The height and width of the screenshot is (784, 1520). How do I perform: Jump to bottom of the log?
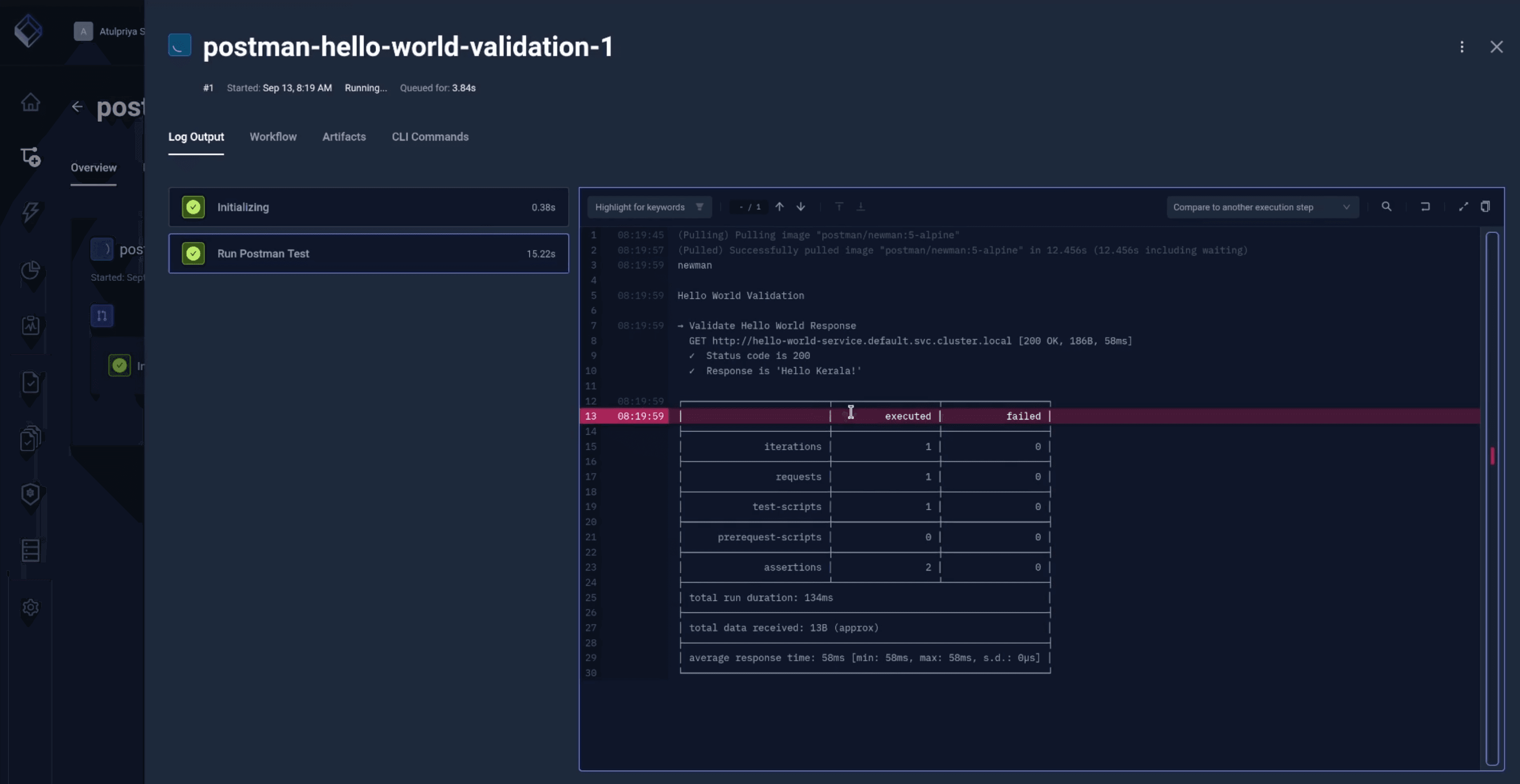(860, 207)
